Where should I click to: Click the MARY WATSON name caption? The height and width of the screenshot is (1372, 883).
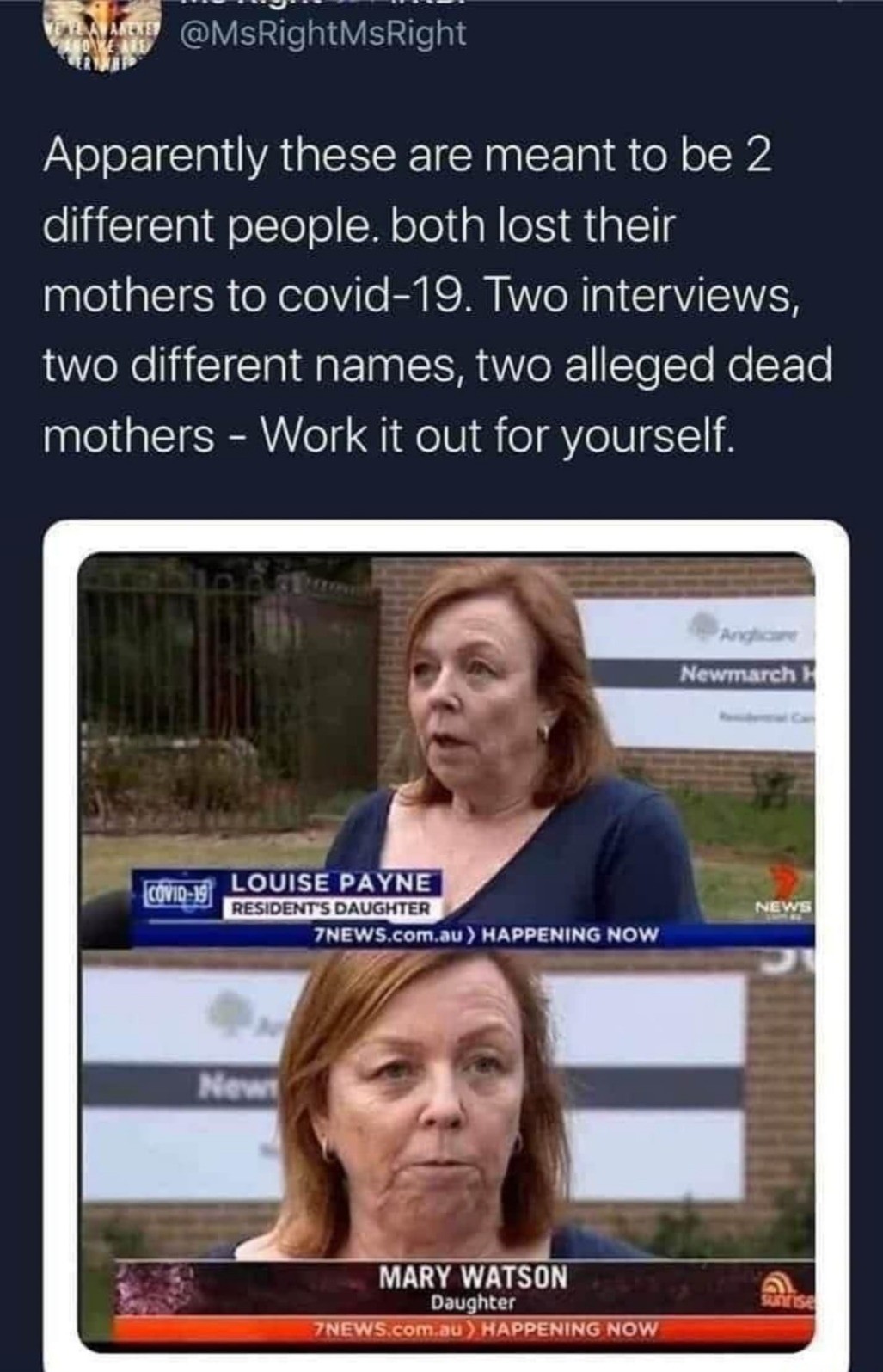[x=474, y=1277]
